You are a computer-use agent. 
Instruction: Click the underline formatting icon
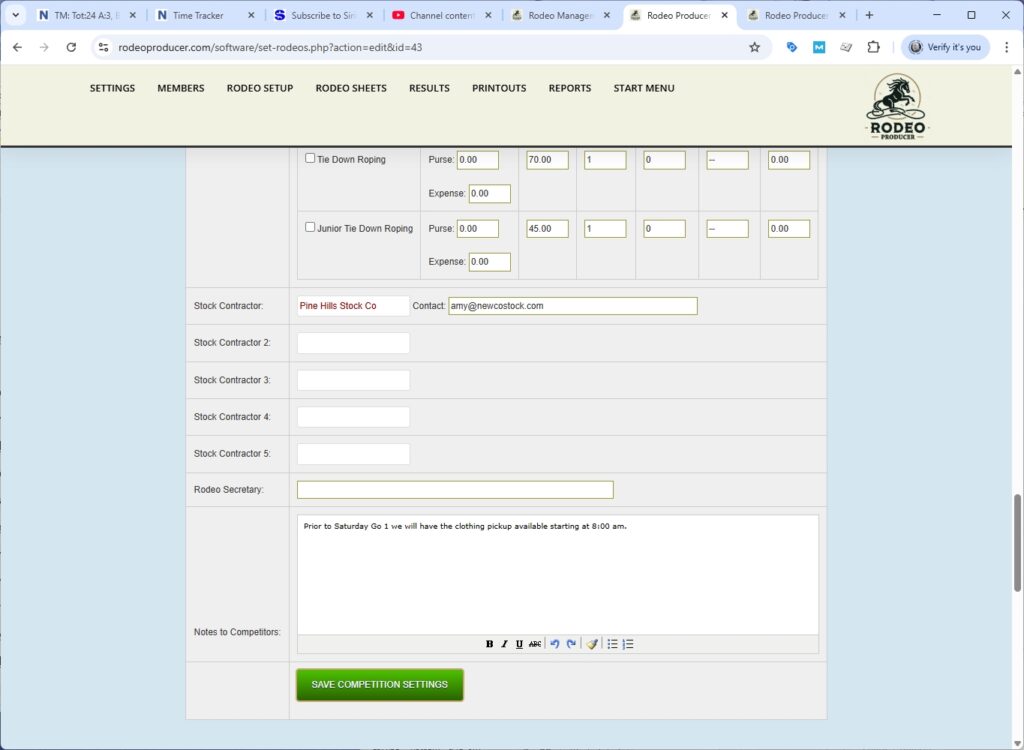pyautogui.click(x=519, y=644)
